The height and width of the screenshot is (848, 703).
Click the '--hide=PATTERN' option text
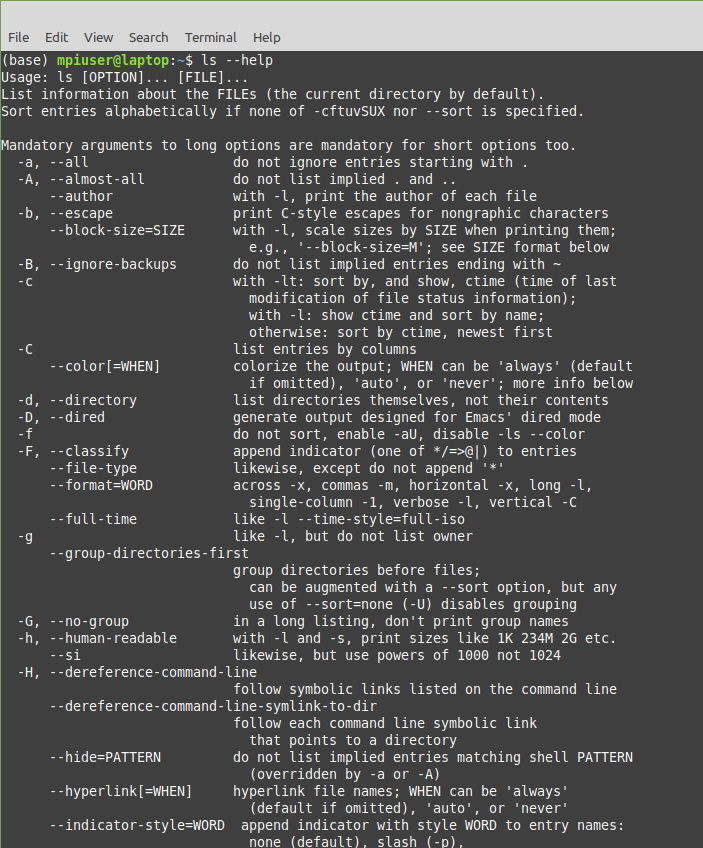pyautogui.click(x=105, y=757)
